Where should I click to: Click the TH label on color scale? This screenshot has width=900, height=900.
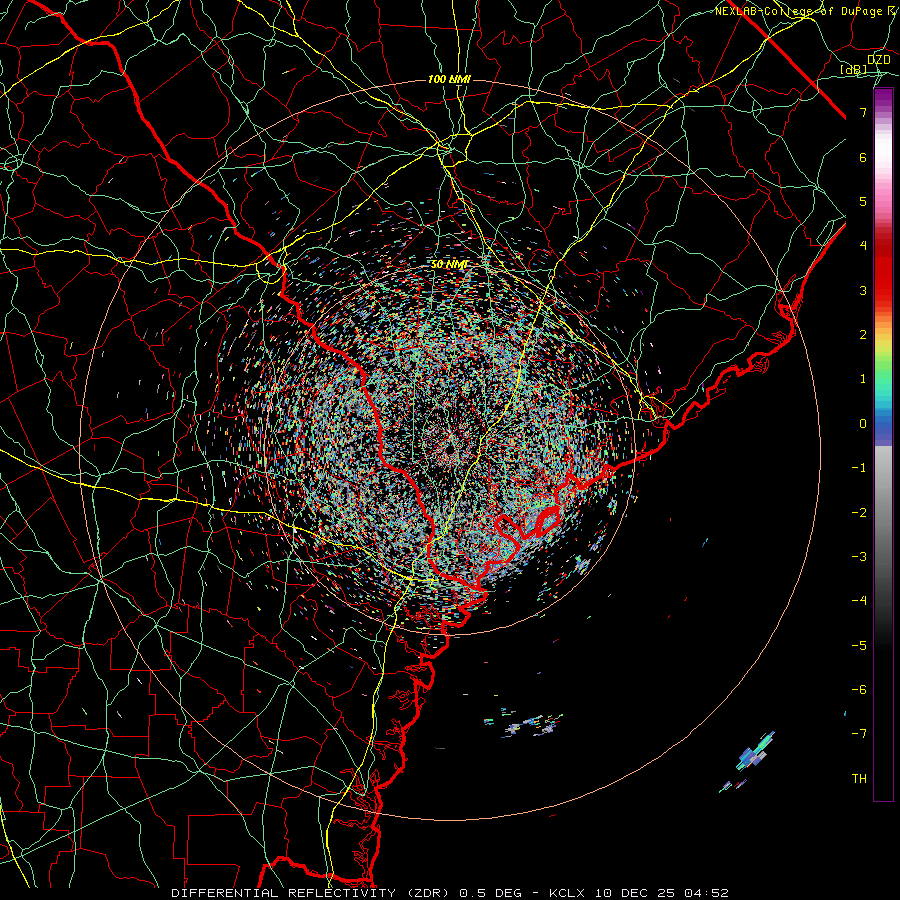(859, 779)
